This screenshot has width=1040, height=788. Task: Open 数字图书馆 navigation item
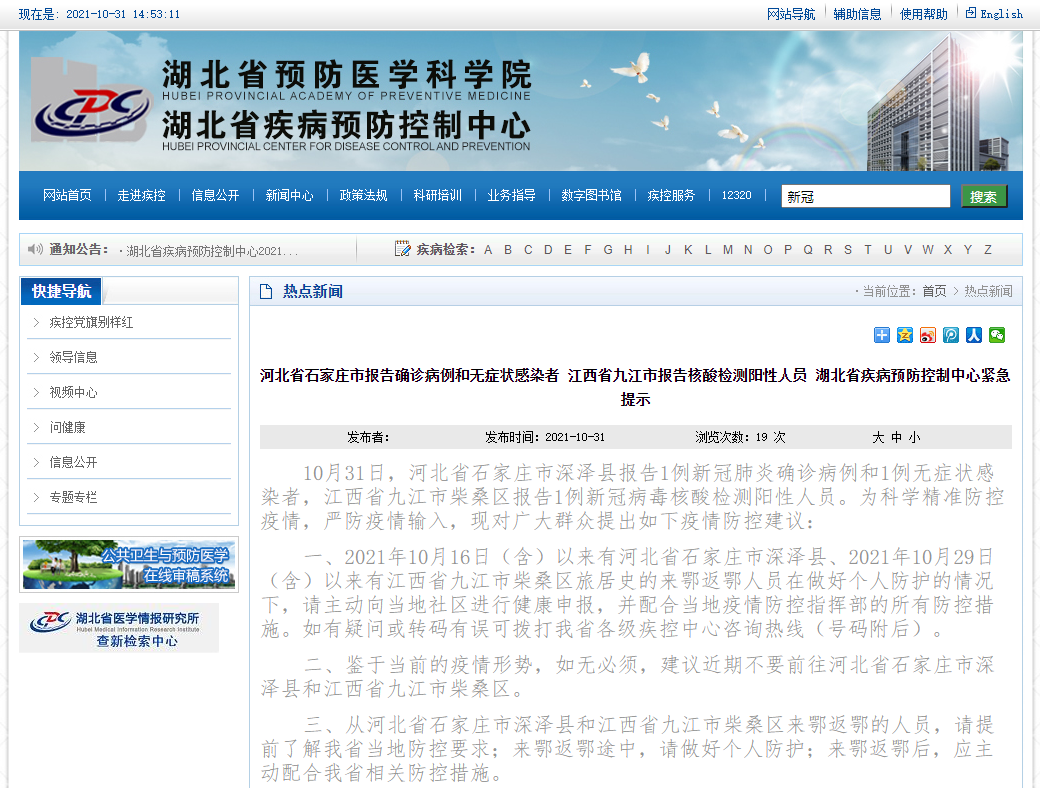click(591, 195)
